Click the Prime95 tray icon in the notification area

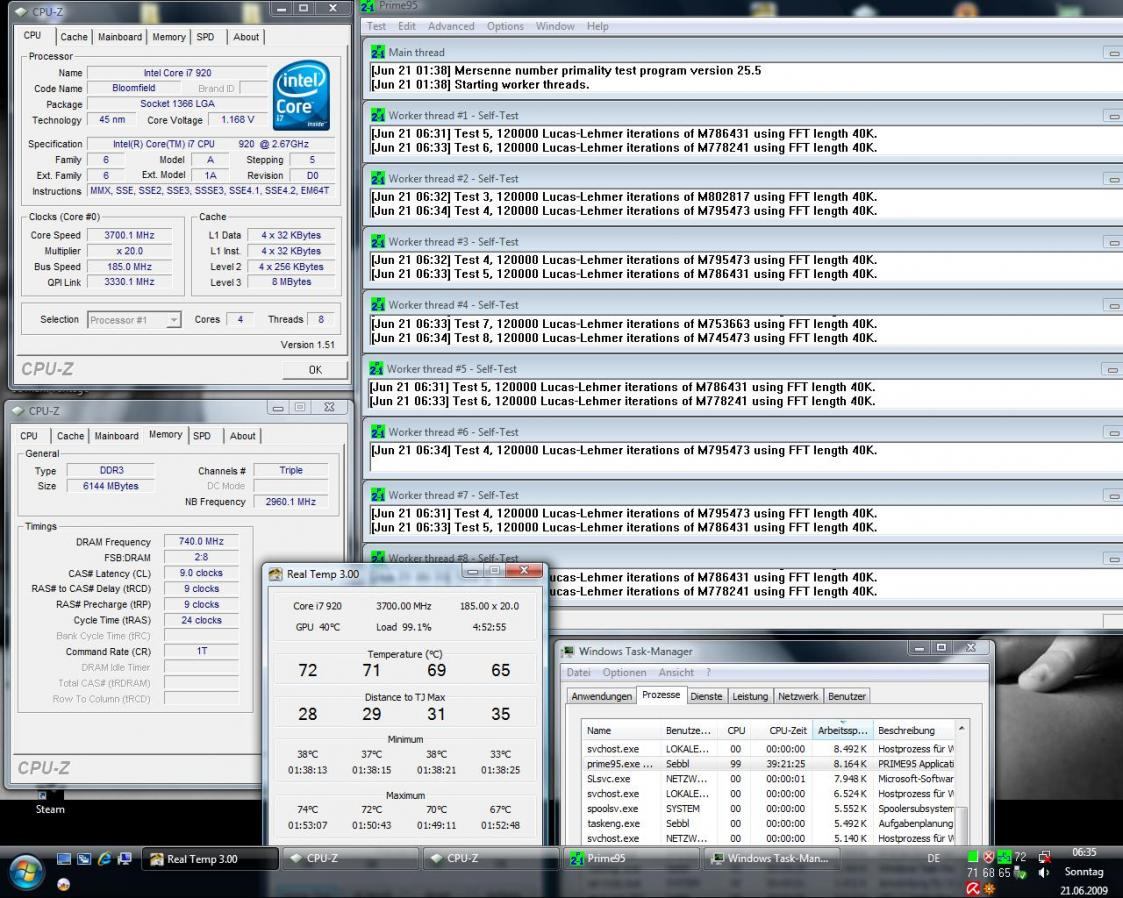[1005, 856]
